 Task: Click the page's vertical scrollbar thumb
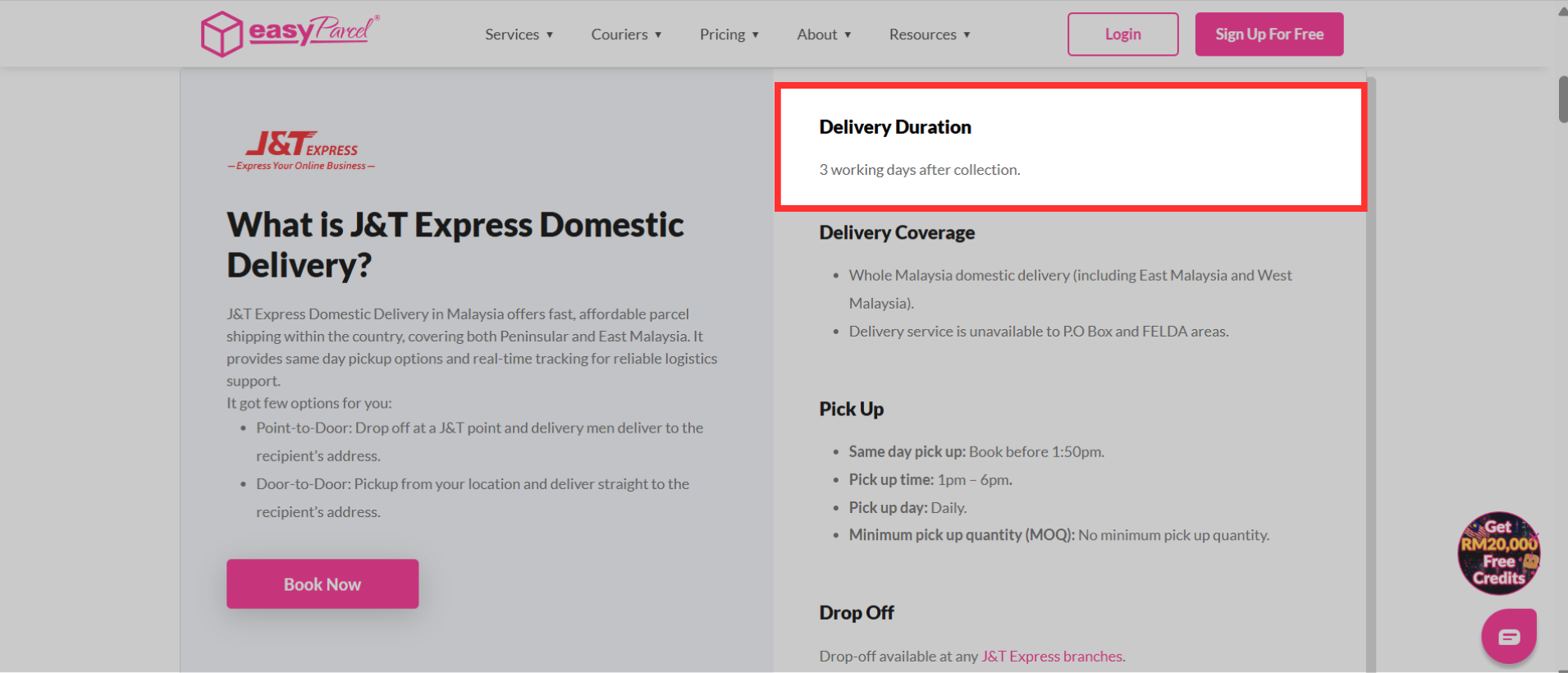[1562, 99]
